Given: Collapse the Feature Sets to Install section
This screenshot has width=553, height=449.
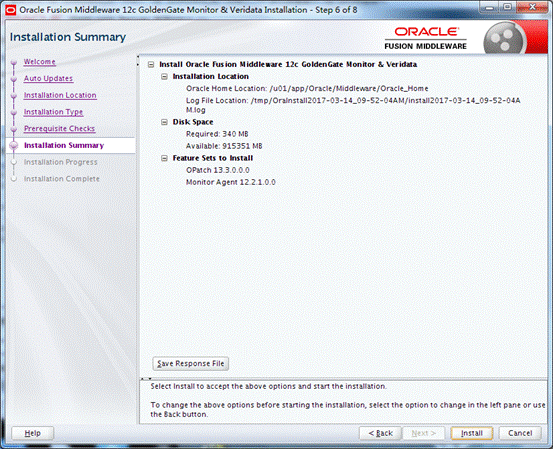Looking at the screenshot, I should click(x=164, y=158).
